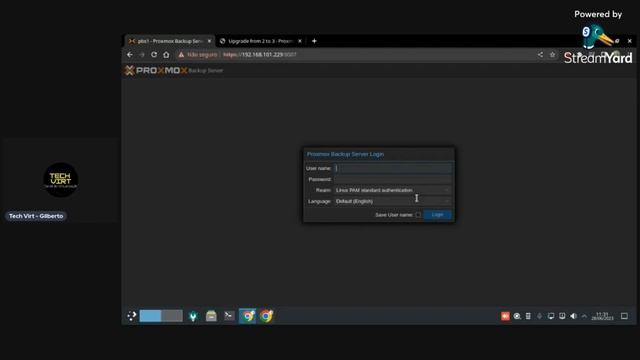
Task: Open the browser home page icon
Action: tap(166, 54)
